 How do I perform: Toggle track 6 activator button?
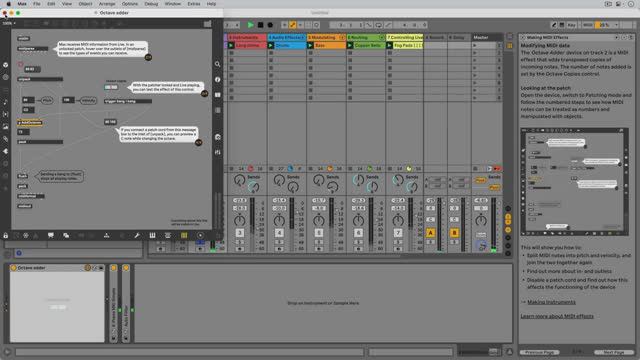[358, 233]
